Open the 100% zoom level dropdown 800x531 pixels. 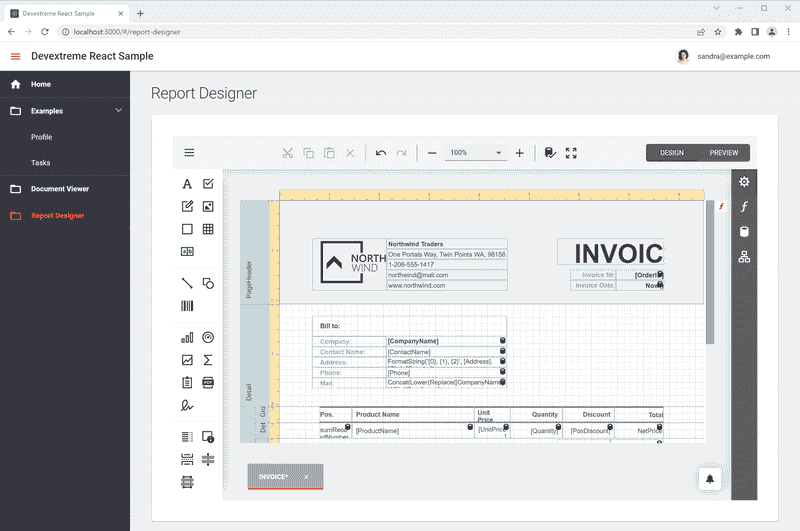click(x=476, y=153)
